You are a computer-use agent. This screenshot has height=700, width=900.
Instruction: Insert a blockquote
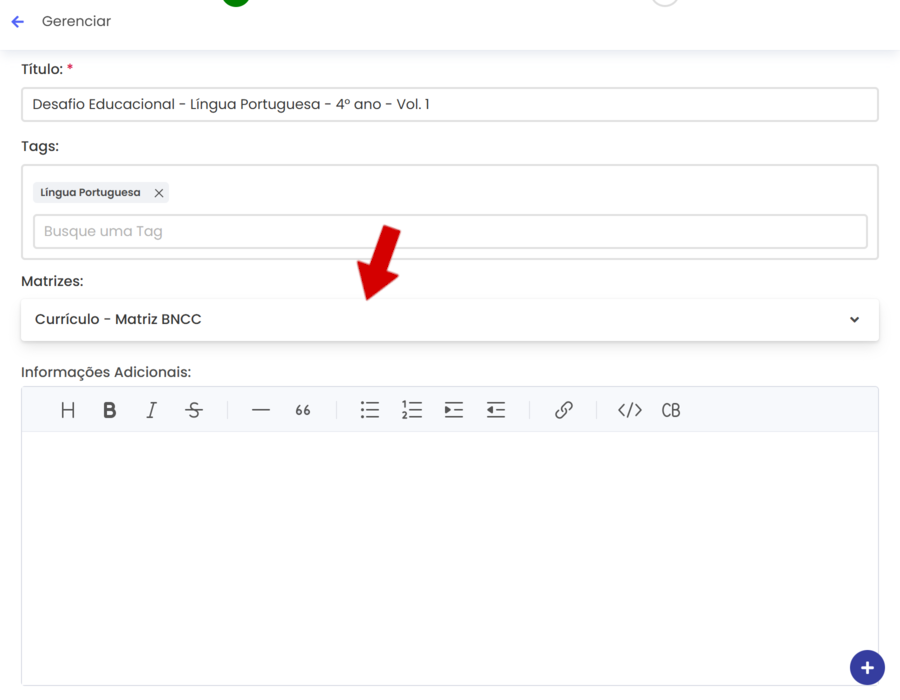point(303,410)
